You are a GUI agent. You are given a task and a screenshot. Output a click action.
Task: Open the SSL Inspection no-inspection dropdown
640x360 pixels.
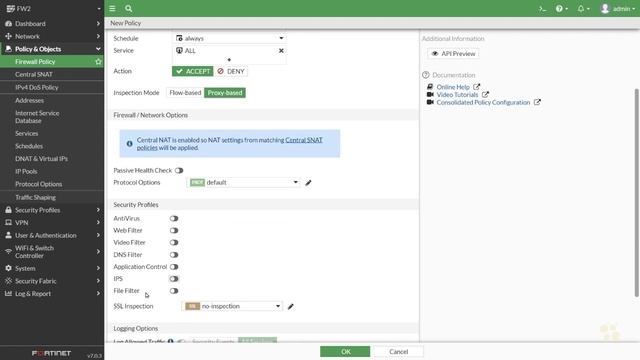click(x=232, y=306)
